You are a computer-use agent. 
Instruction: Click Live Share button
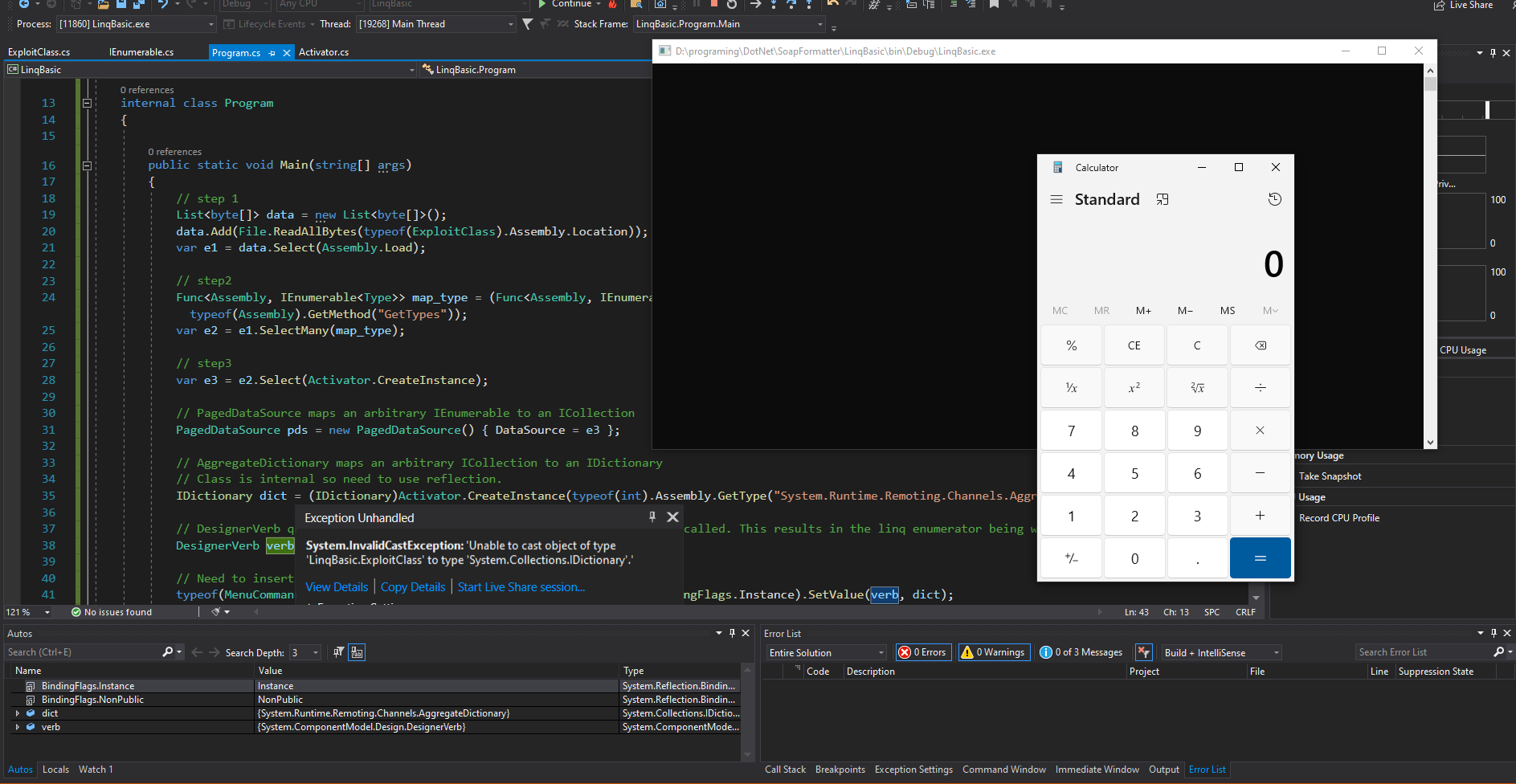pos(1463,5)
